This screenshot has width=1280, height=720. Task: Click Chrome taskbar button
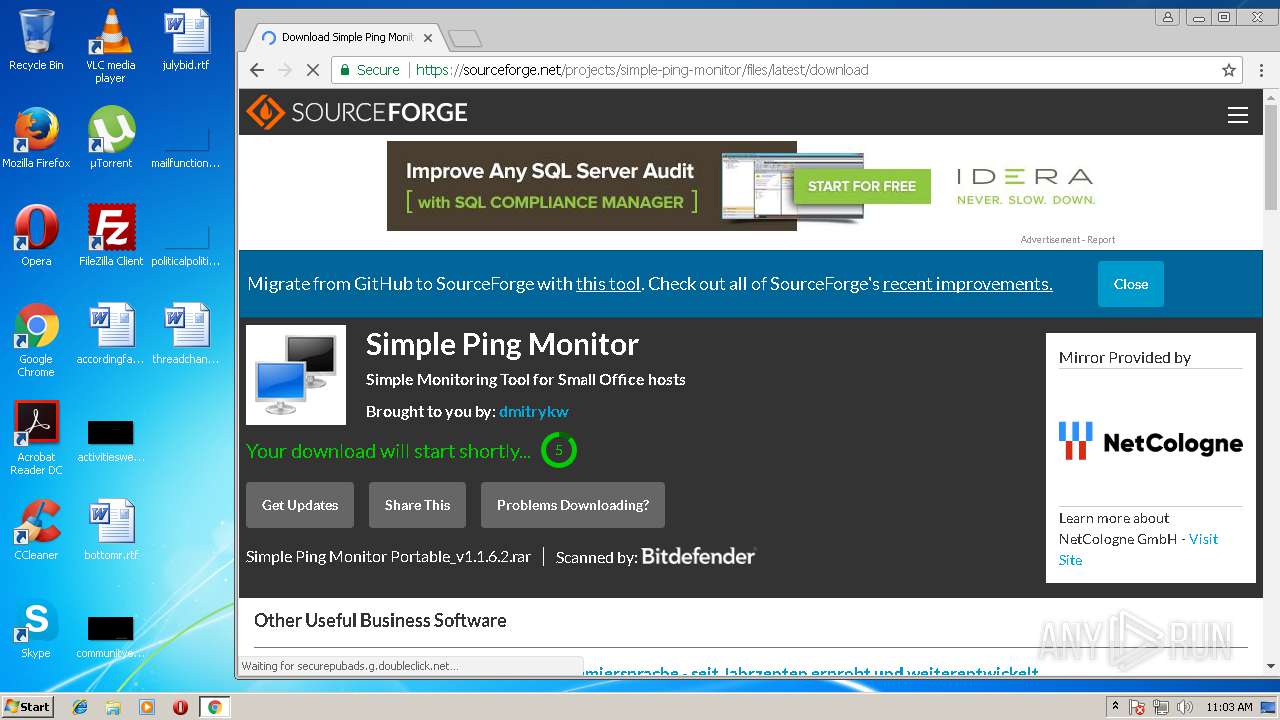tap(214, 707)
